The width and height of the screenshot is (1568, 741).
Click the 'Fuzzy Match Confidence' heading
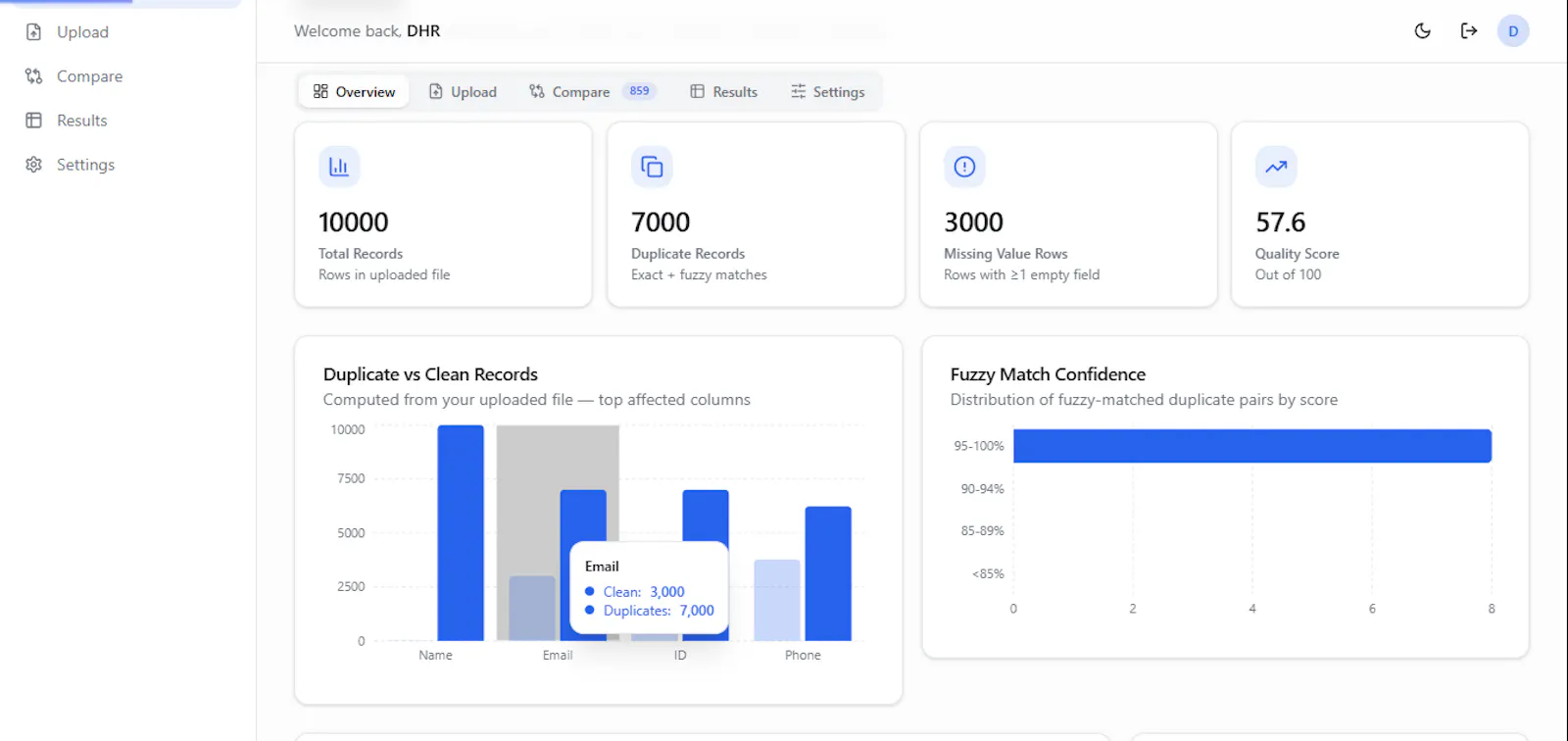(1048, 374)
